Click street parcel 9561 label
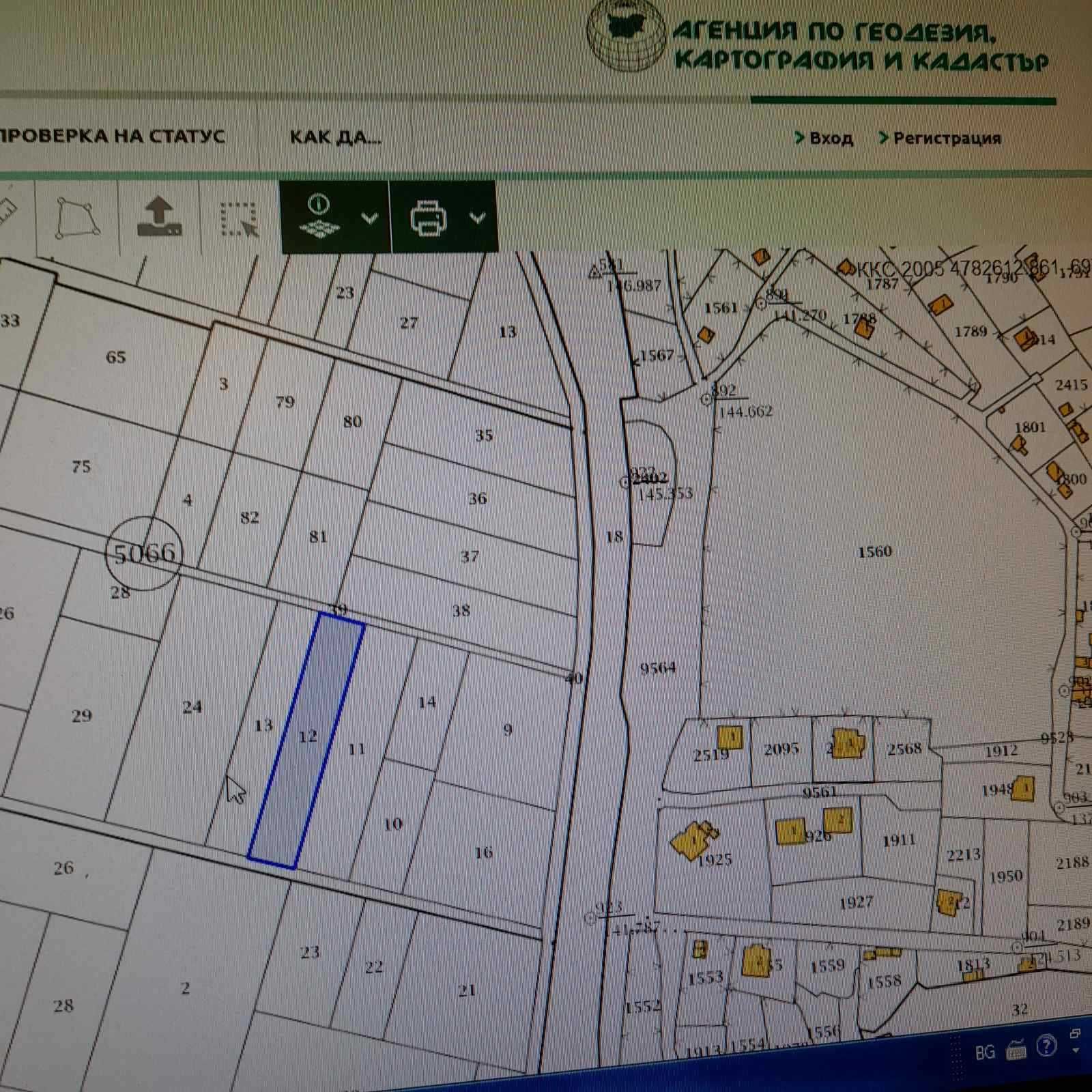 (x=819, y=792)
